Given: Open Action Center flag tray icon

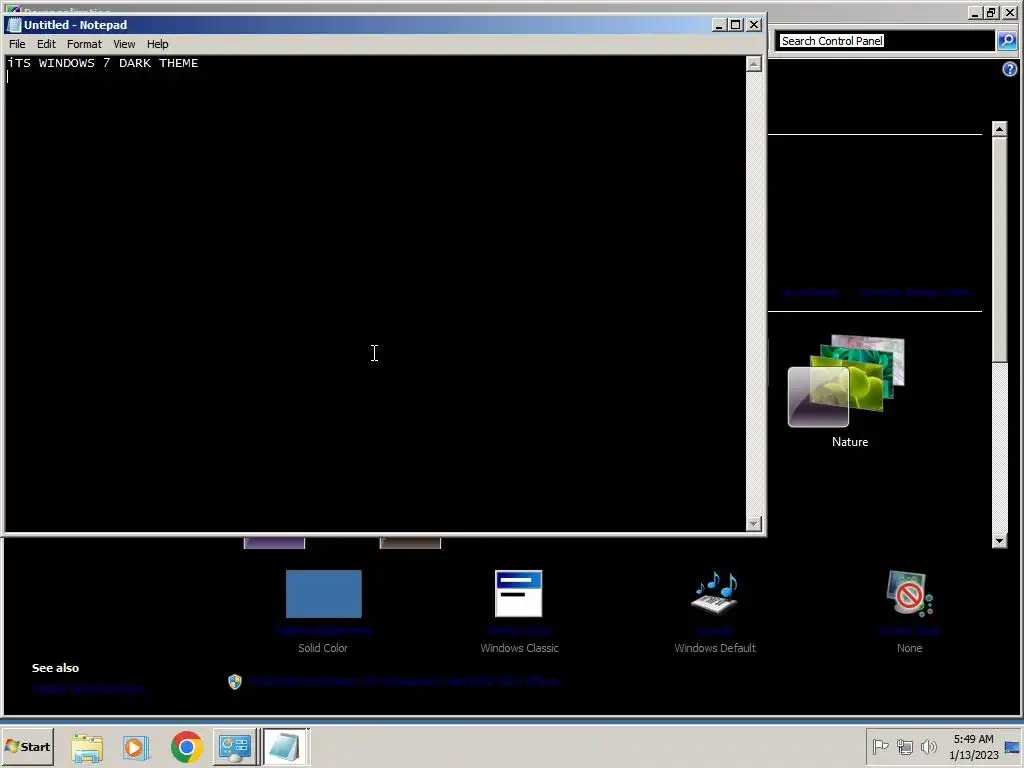Looking at the screenshot, I should click(x=880, y=746).
